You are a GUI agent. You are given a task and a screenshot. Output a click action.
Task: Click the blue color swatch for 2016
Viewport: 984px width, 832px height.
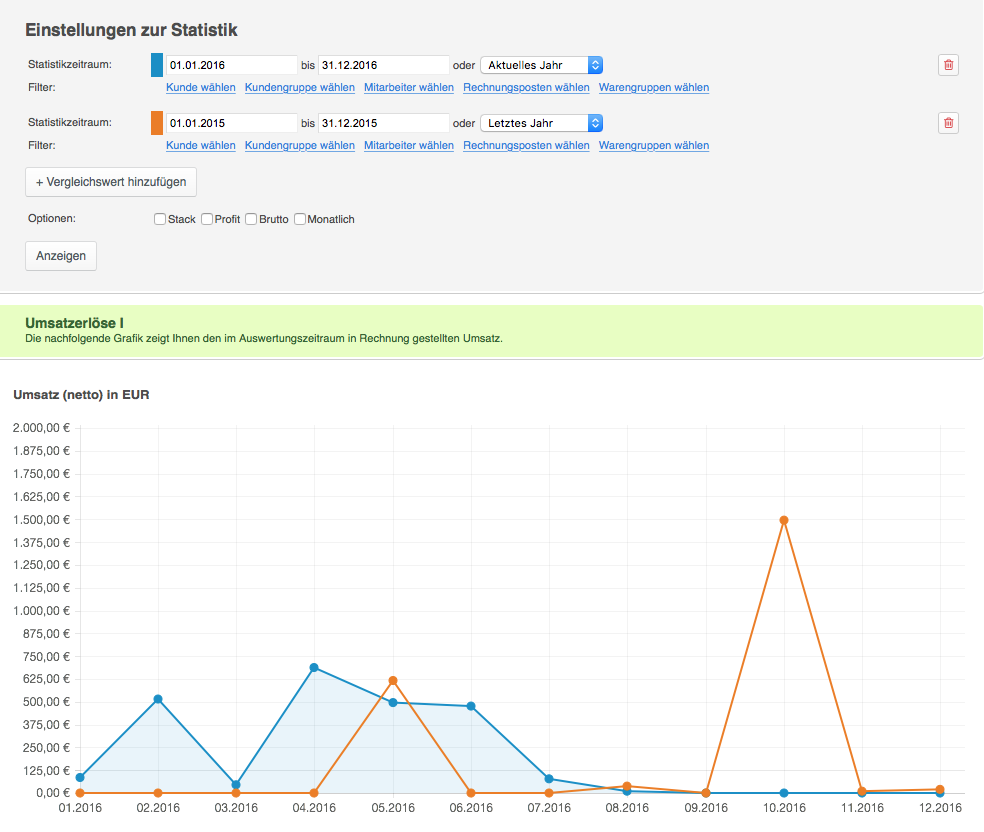tap(157, 65)
